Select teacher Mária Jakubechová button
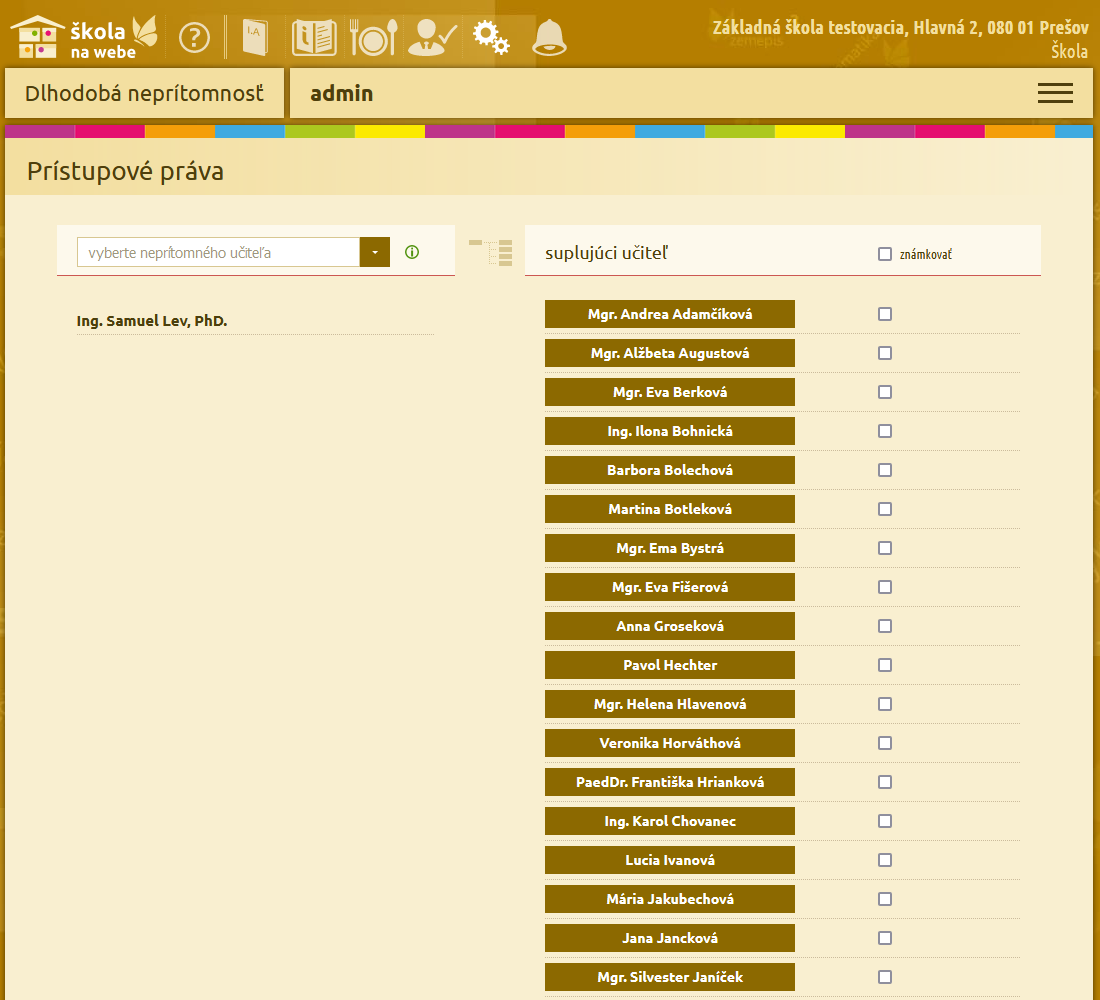The width and height of the screenshot is (1100, 1000). [670, 899]
